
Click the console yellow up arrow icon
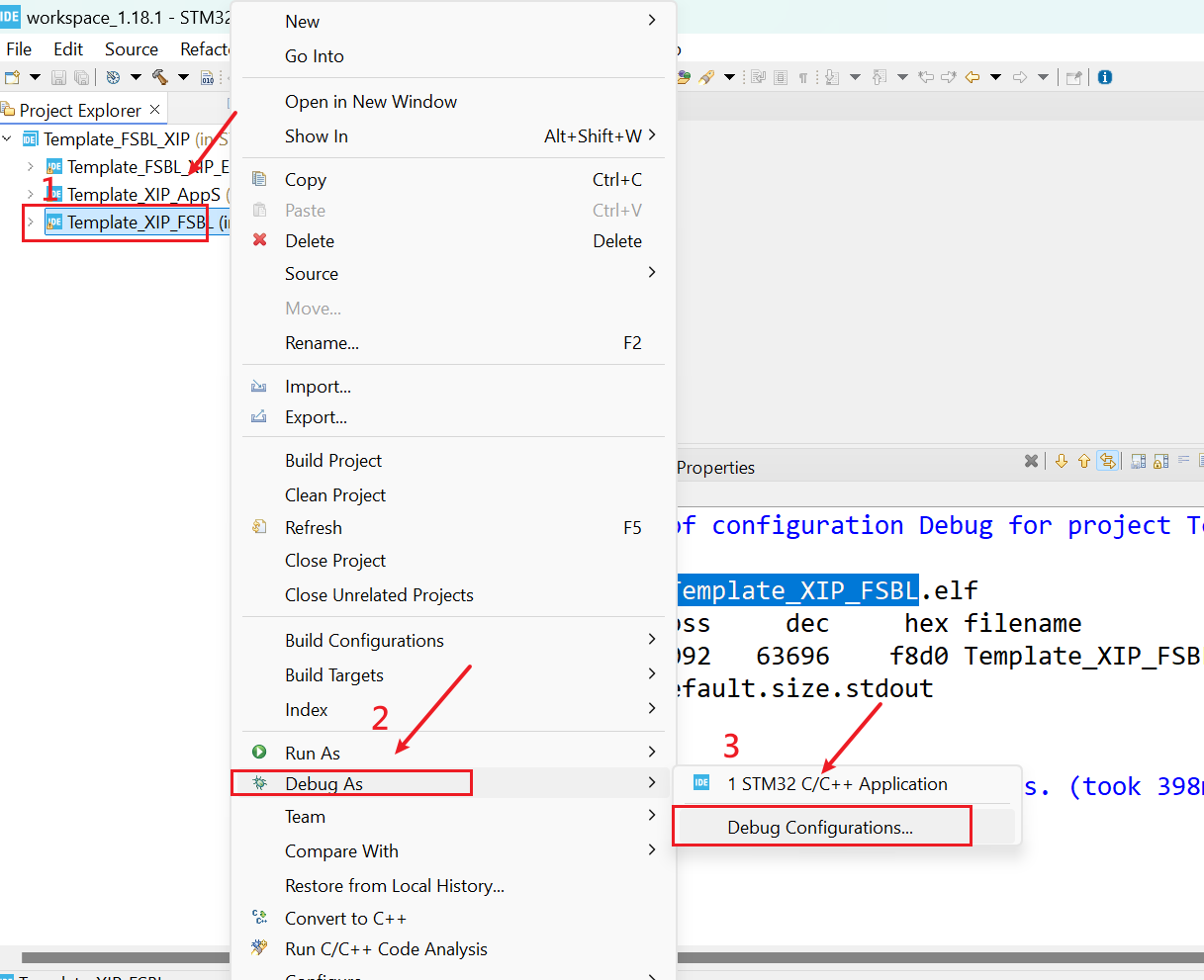tap(1084, 461)
